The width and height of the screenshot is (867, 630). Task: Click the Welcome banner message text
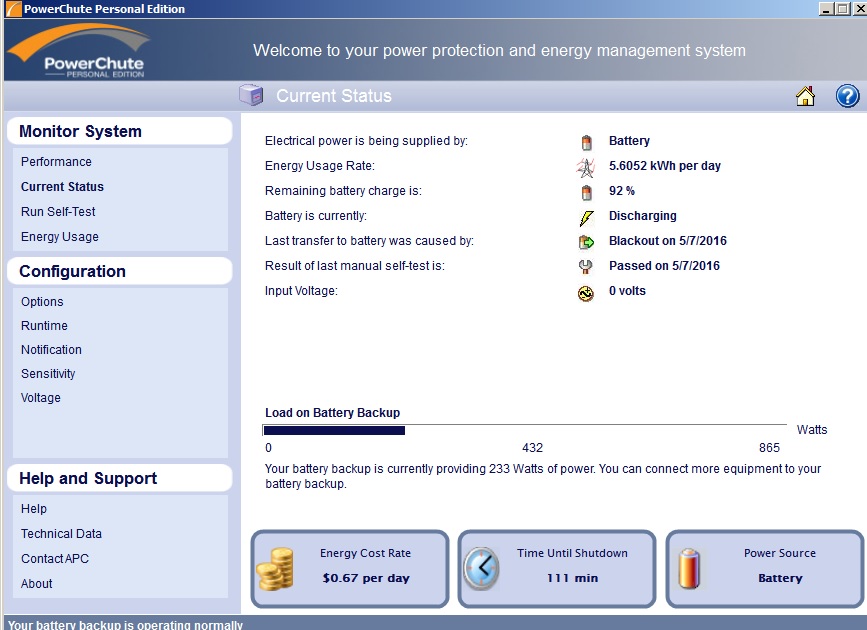(499, 50)
